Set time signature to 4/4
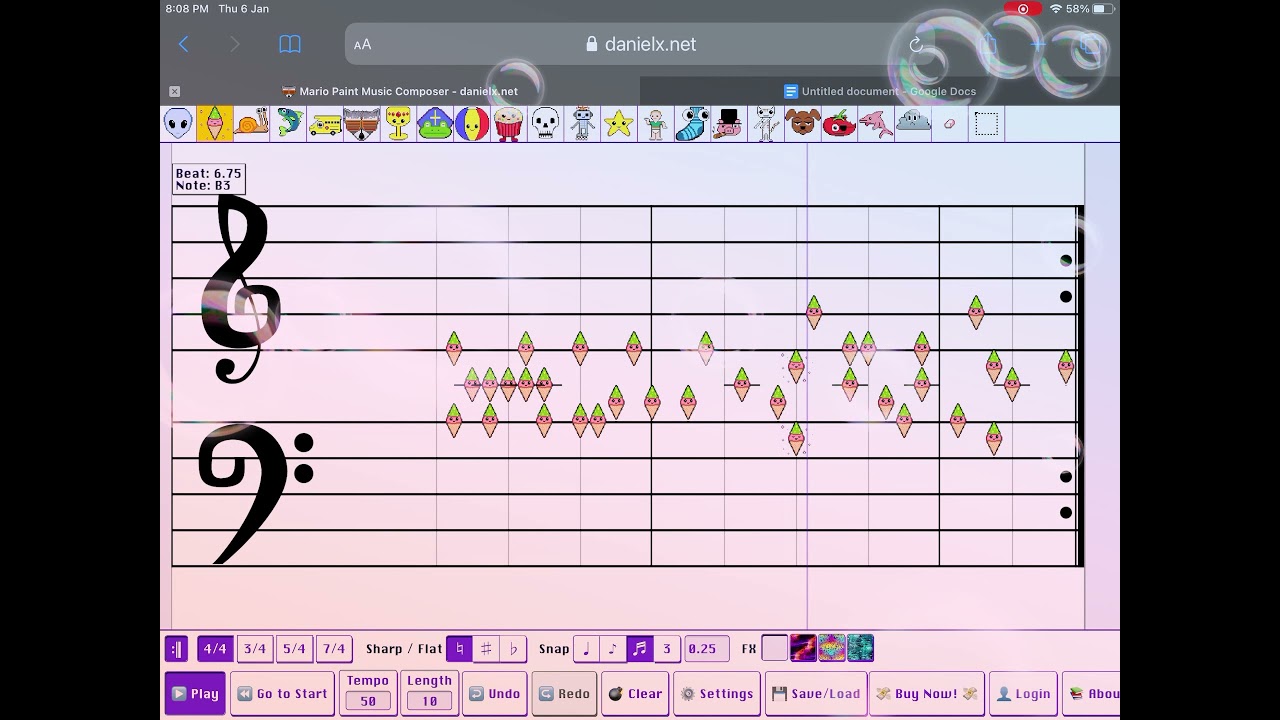Image resolution: width=1280 pixels, height=720 pixels. (x=215, y=649)
